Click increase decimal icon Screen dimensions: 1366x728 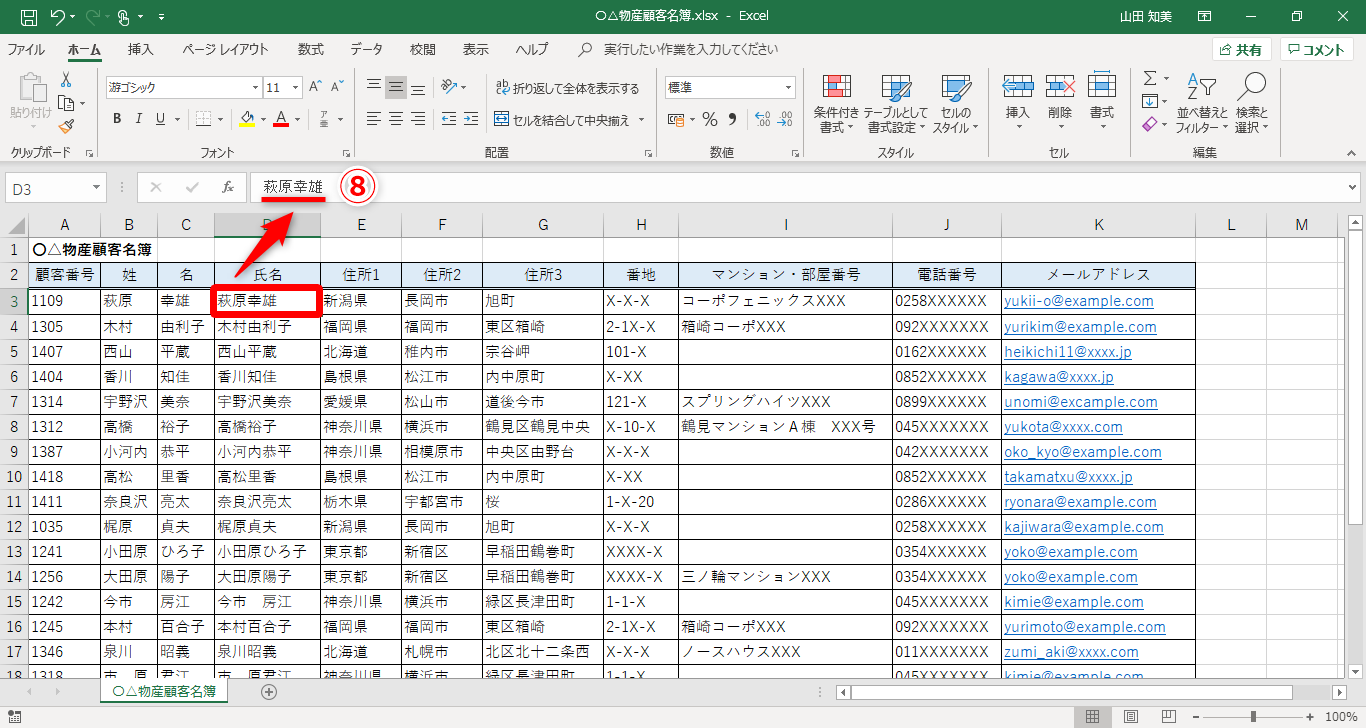[x=762, y=120]
